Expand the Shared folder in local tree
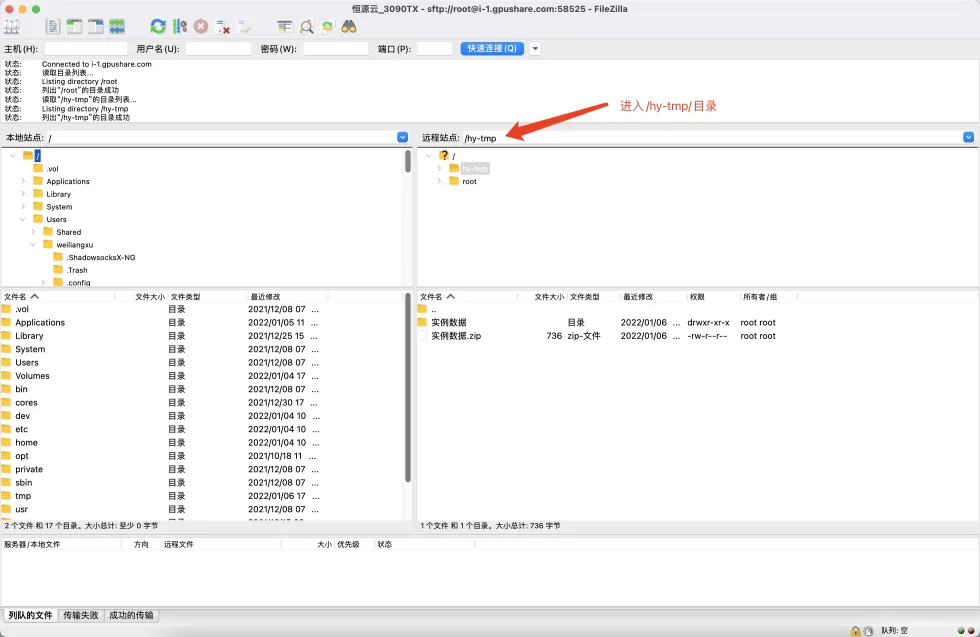The width and height of the screenshot is (980, 637). 33,232
